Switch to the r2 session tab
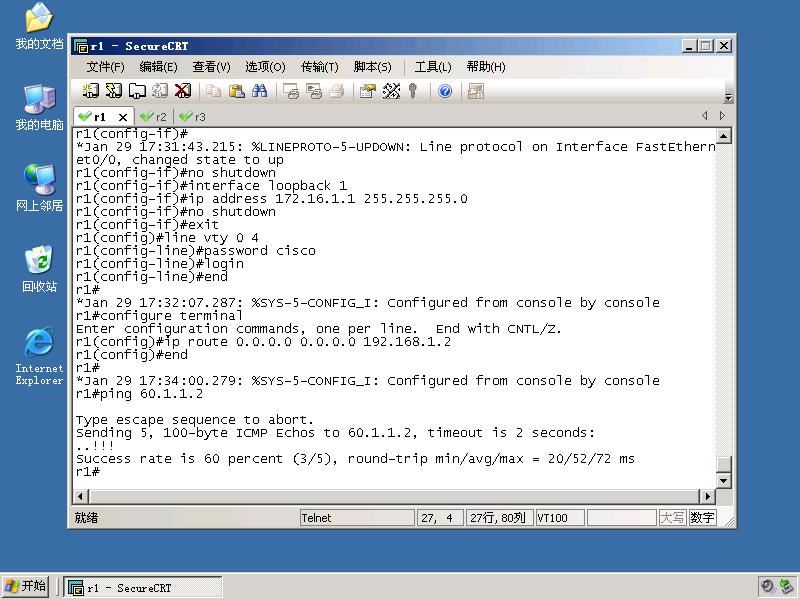This screenshot has width=800, height=600. click(154, 117)
